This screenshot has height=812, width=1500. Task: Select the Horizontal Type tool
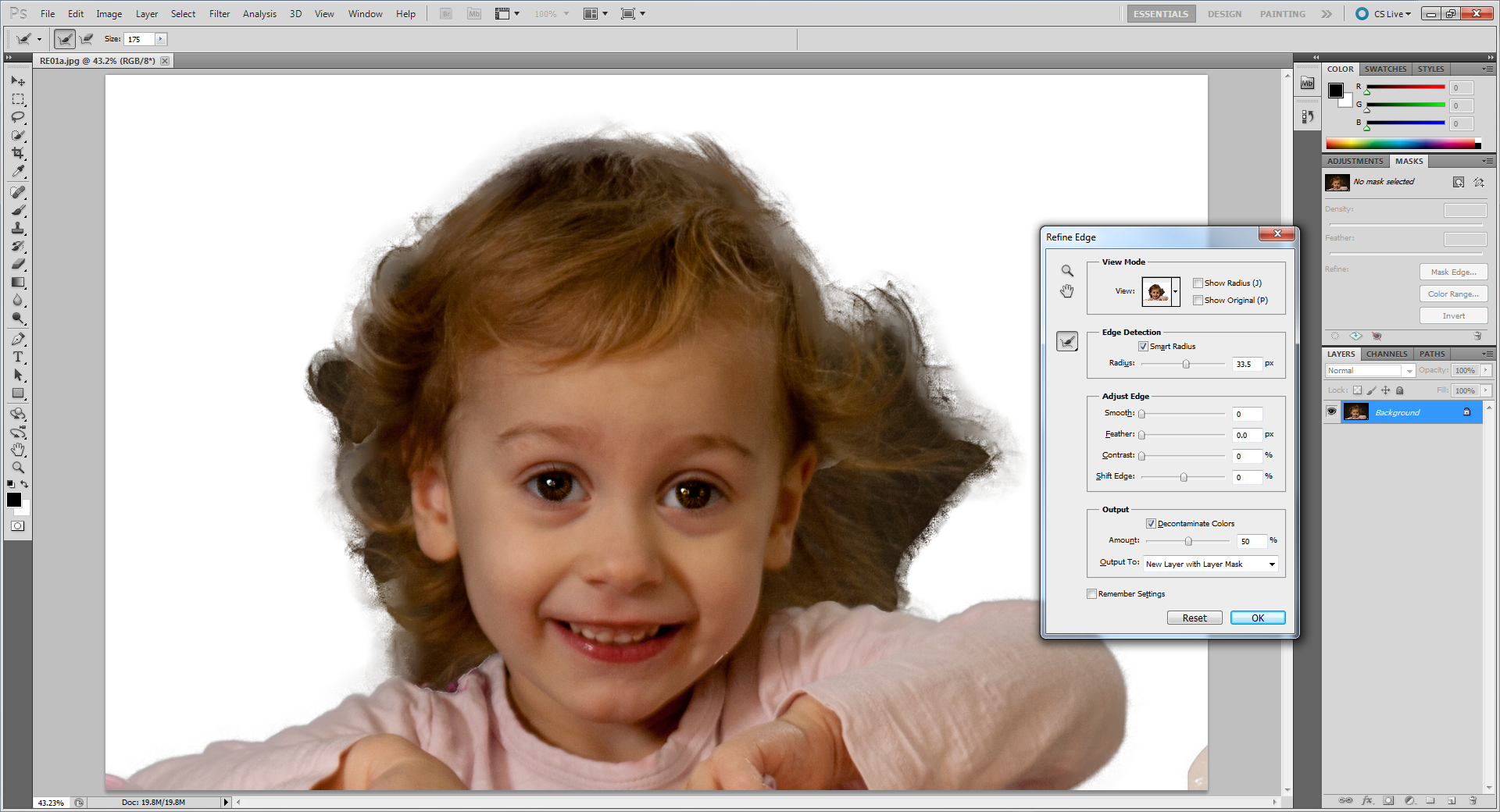tap(18, 357)
